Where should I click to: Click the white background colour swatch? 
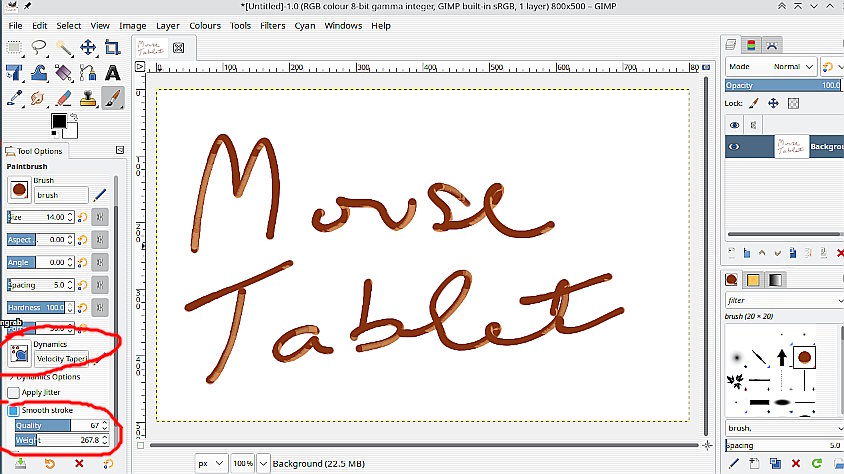(x=72, y=132)
